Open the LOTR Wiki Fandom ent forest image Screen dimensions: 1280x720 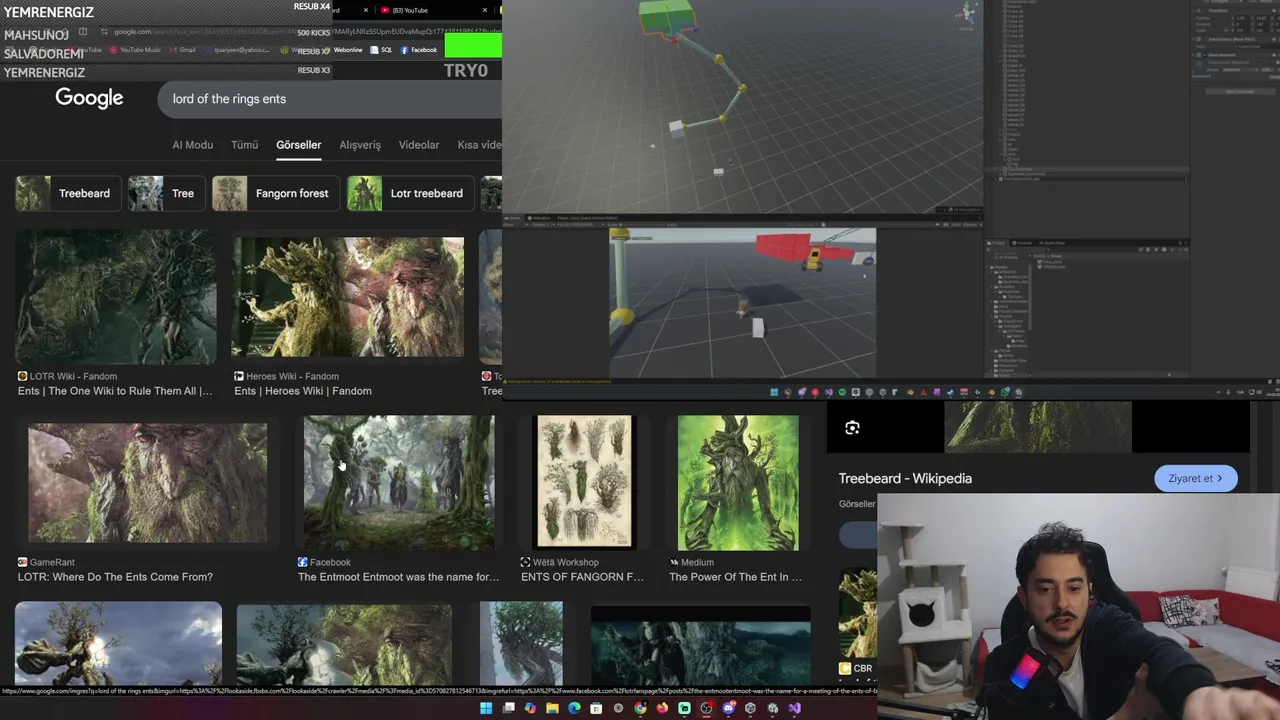click(x=116, y=297)
